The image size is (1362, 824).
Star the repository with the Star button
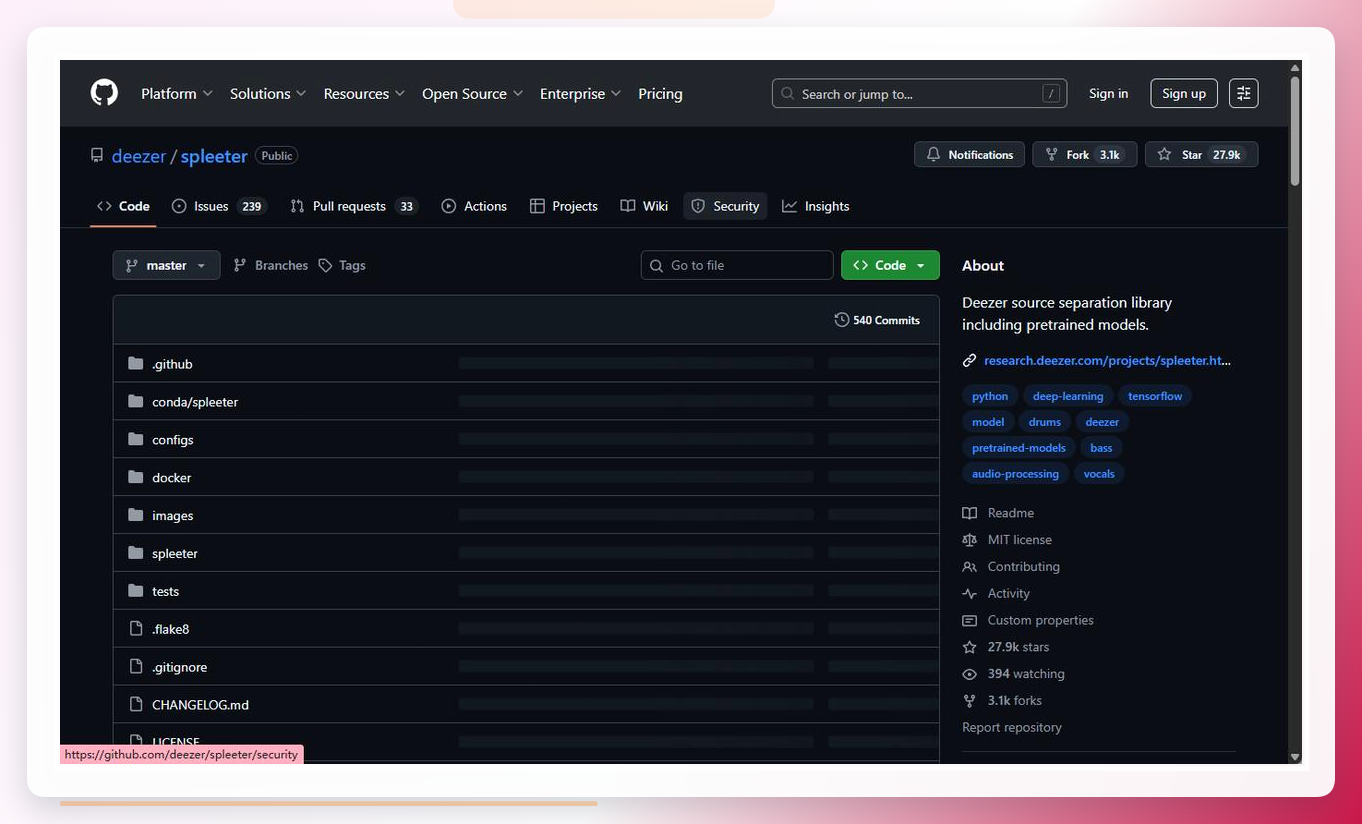(x=1201, y=155)
